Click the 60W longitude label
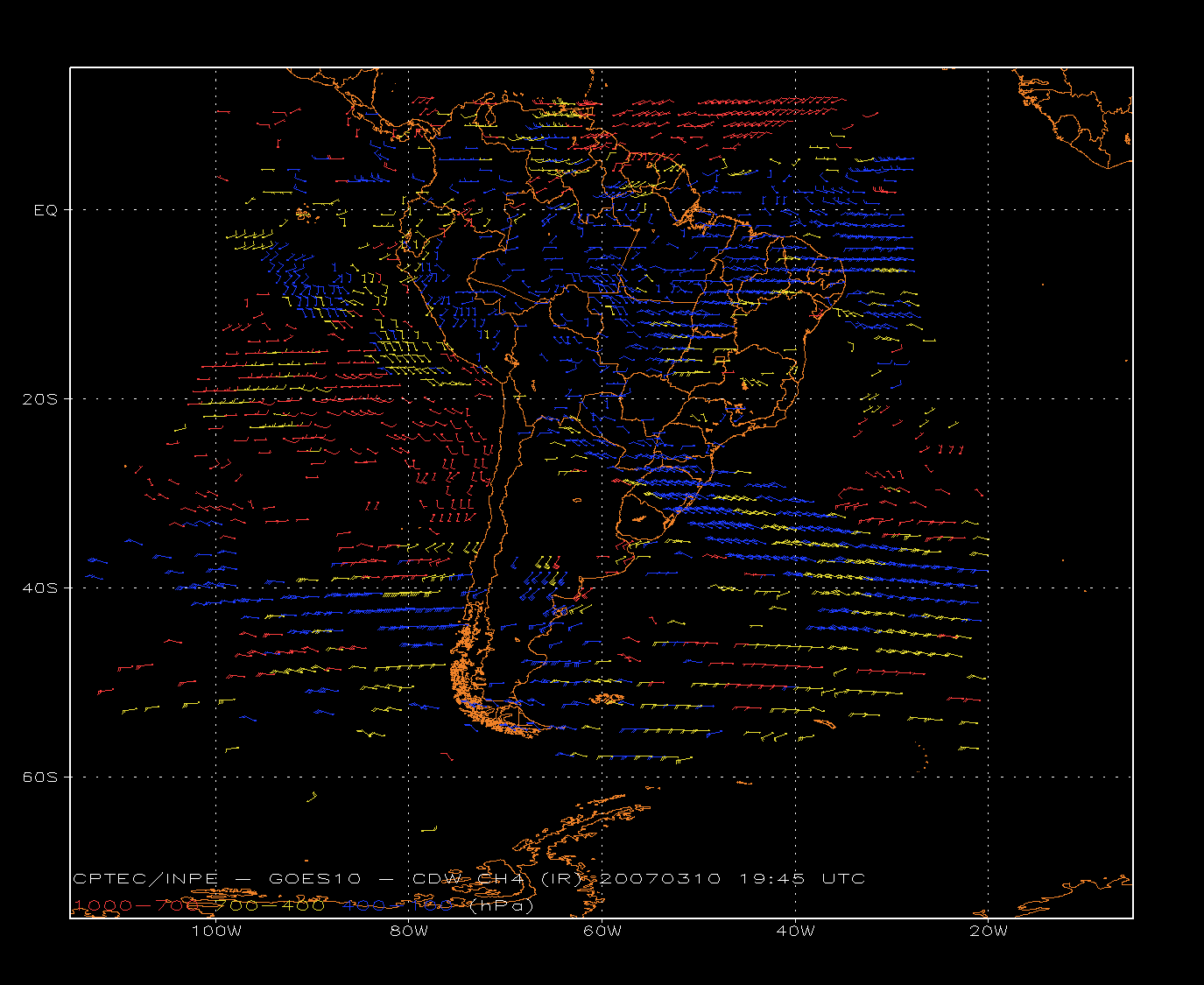The height and width of the screenshot is (985, 1204). click(602, 931)
